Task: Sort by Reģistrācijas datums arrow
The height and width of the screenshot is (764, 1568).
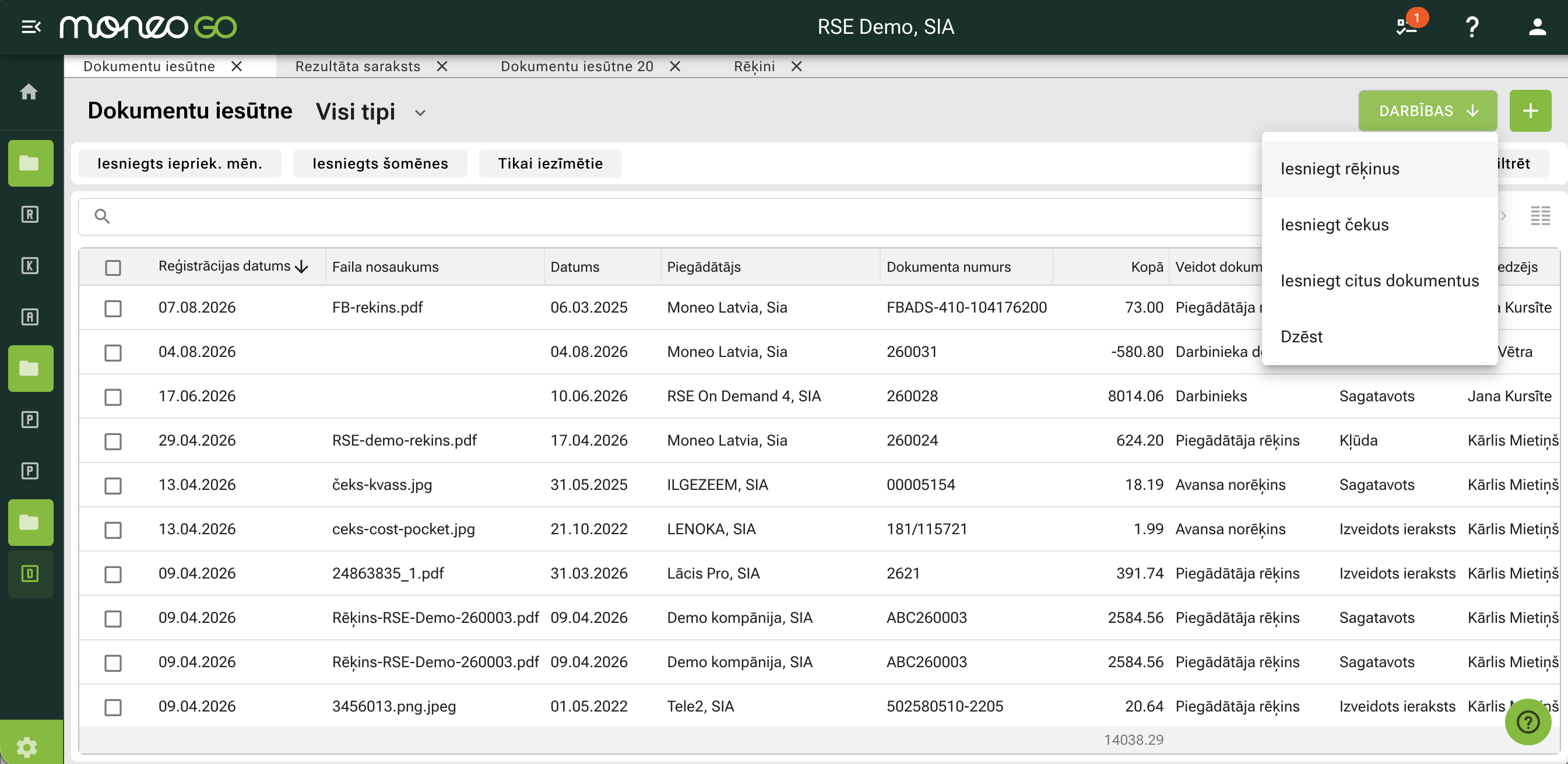Action: pos(302,267)
